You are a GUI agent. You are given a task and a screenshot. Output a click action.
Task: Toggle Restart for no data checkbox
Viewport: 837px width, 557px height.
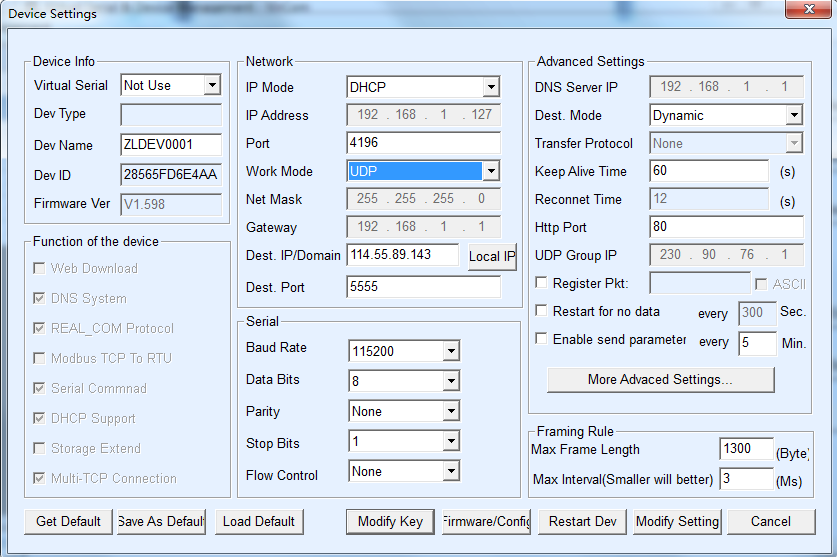click(x=542, y=312)
